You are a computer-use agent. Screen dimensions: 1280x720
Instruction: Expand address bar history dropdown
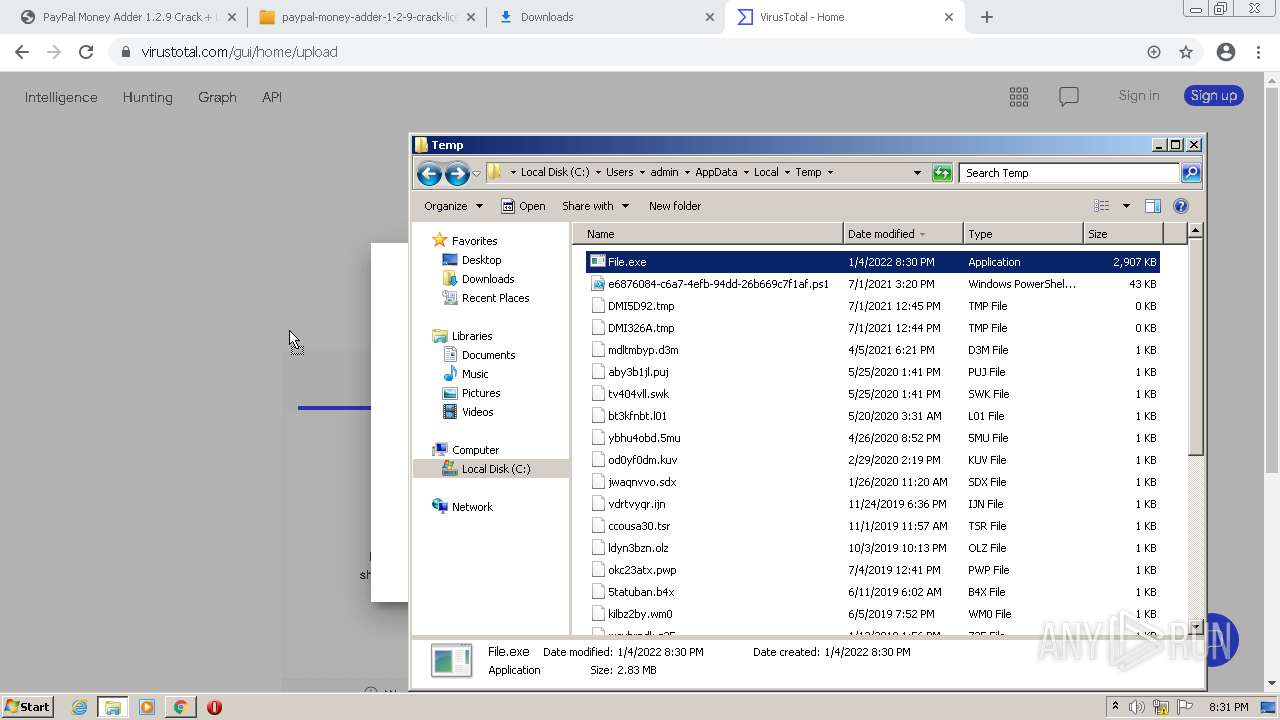pyautogui.click(x=917, y=173)
